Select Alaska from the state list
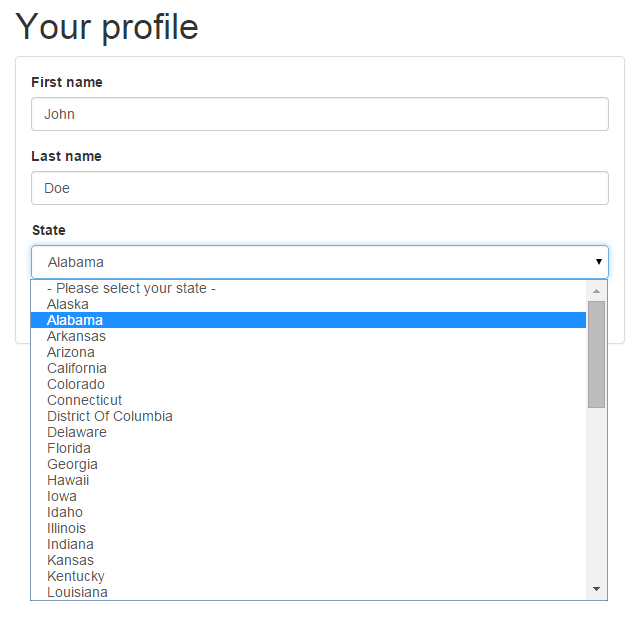 point(308,304)
